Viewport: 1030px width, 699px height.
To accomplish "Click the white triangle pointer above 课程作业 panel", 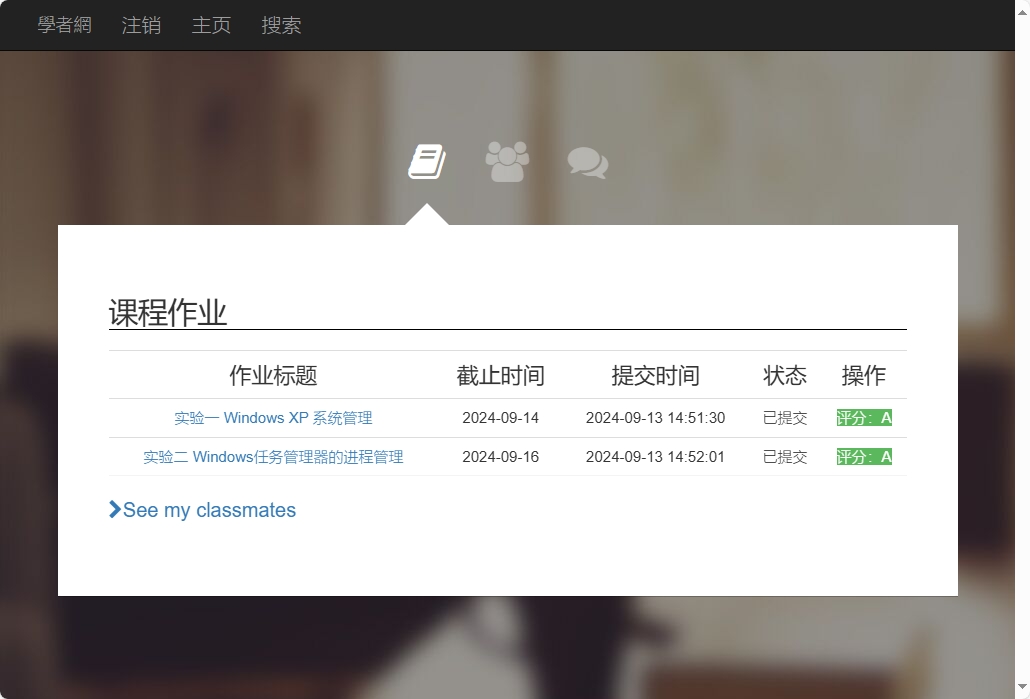I will [x=427, y=213].
